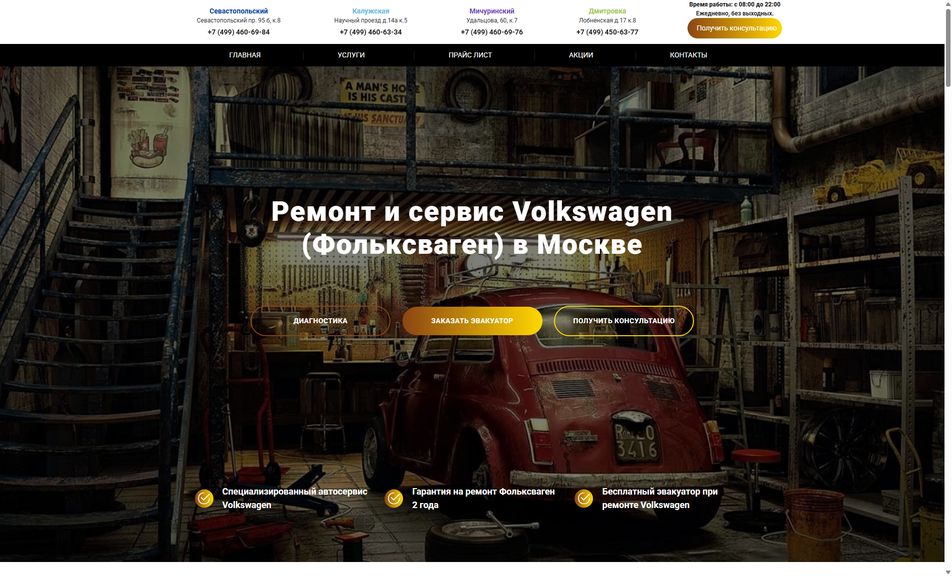Click the checkmark icon beside Специализированный автосервис
This screenshot has height=576, width=952.
(x=204, y=498)
